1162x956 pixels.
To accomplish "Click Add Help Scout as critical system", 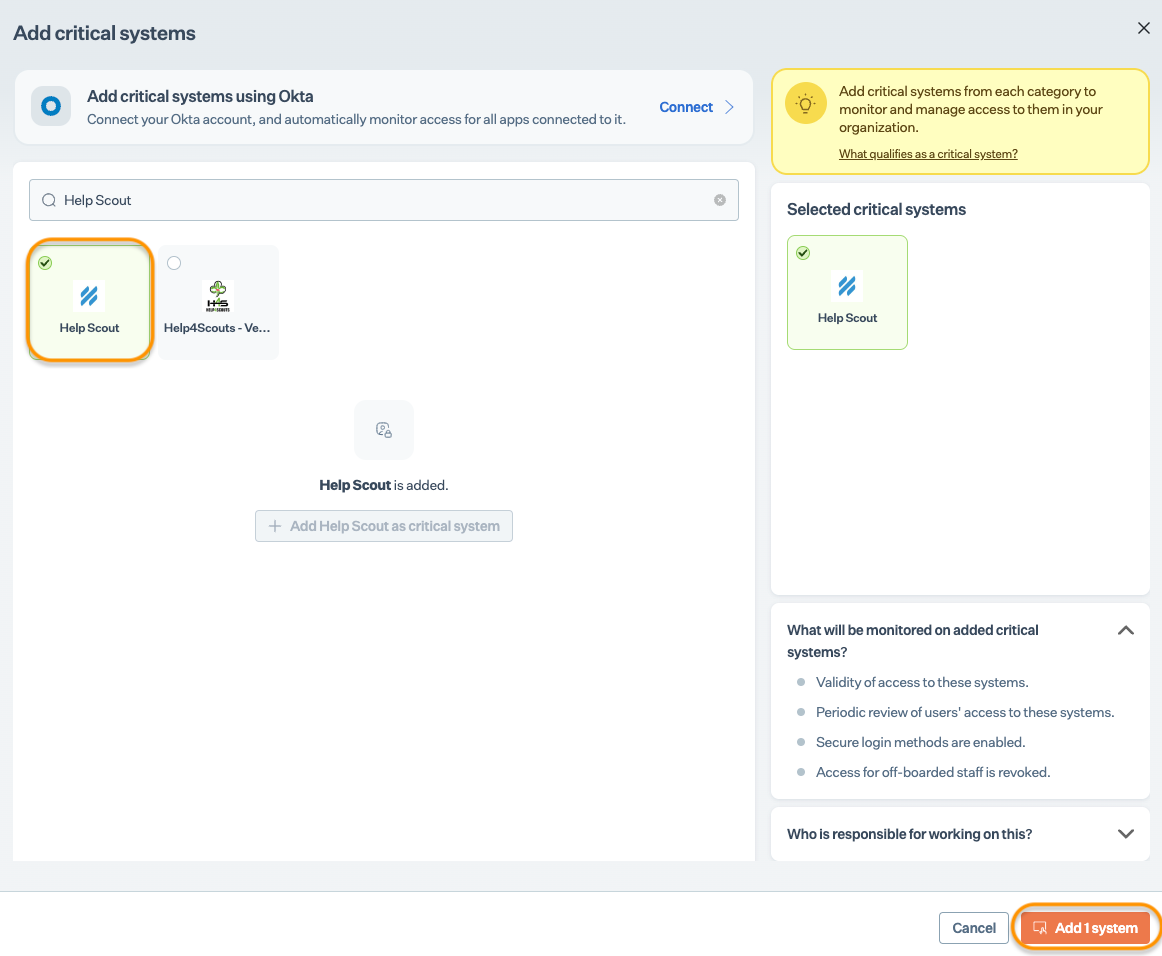I will 384,526.
